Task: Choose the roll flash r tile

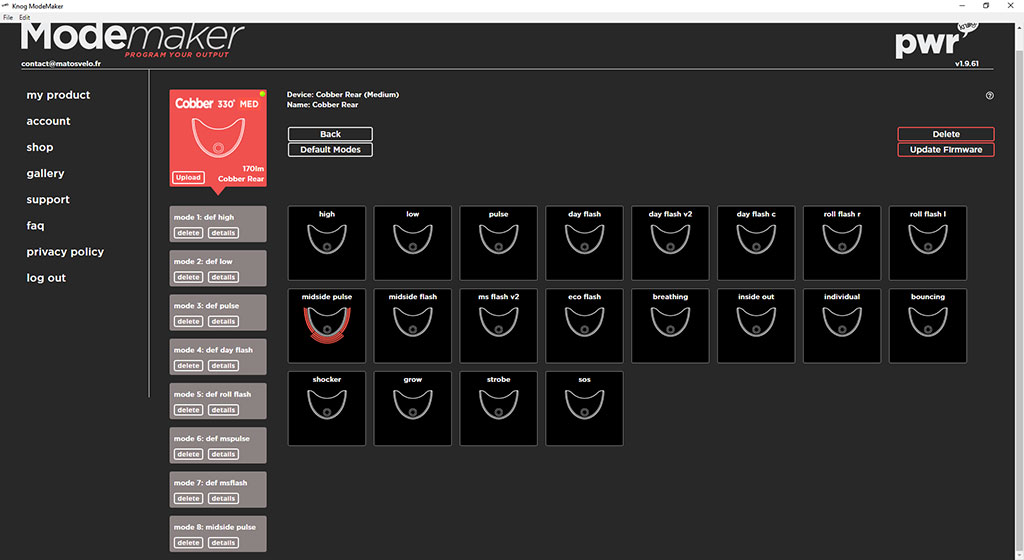Action: coord(842,243)
